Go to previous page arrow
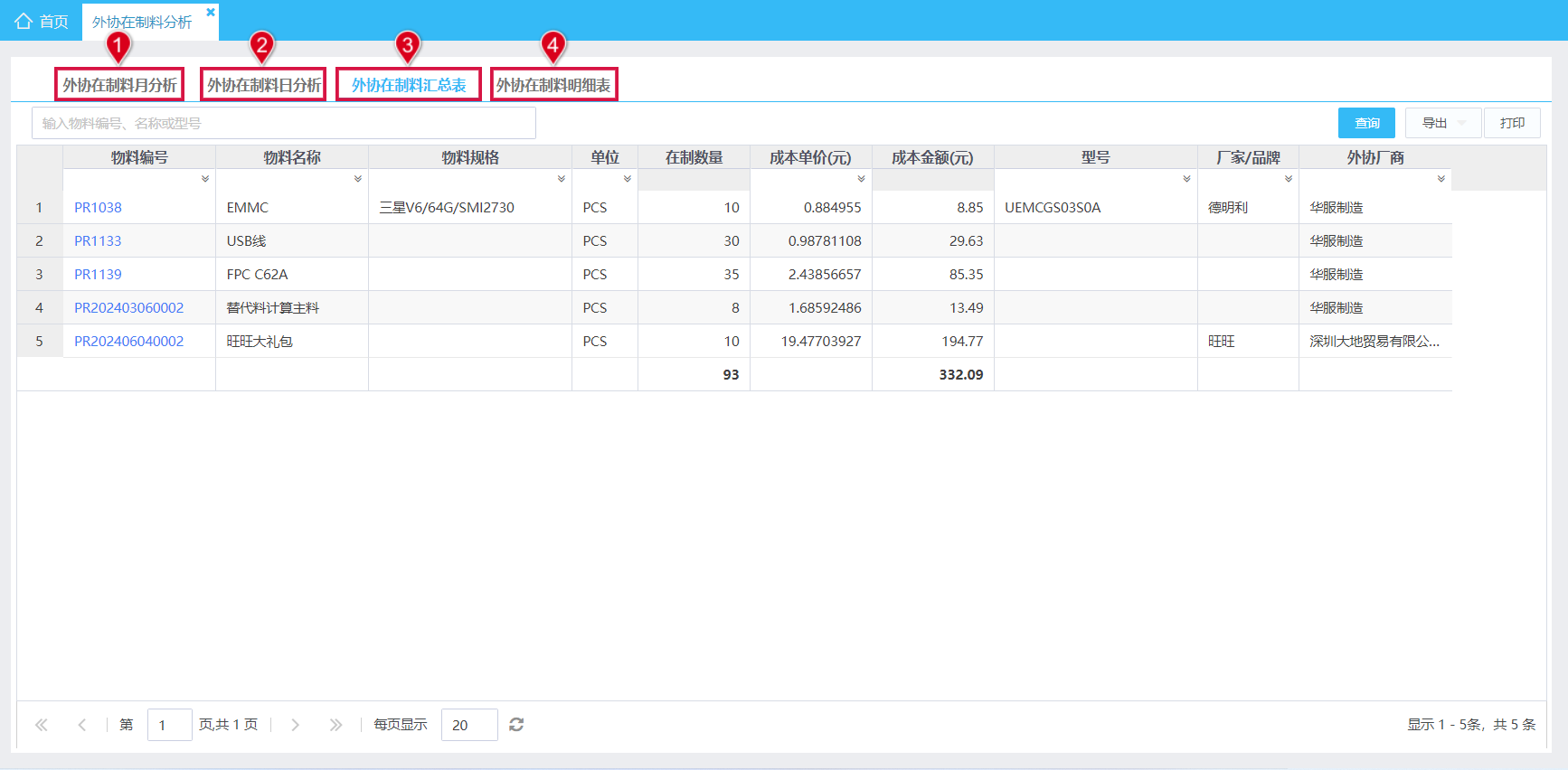Image resolution: width=1568 pixels, height=770 pixels. (82, 725)
